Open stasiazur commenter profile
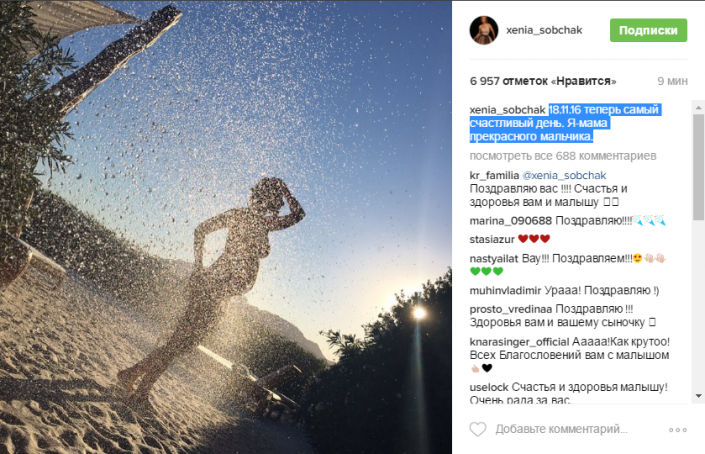This screenshot has height=454, width=705. [x=492, y=240]
